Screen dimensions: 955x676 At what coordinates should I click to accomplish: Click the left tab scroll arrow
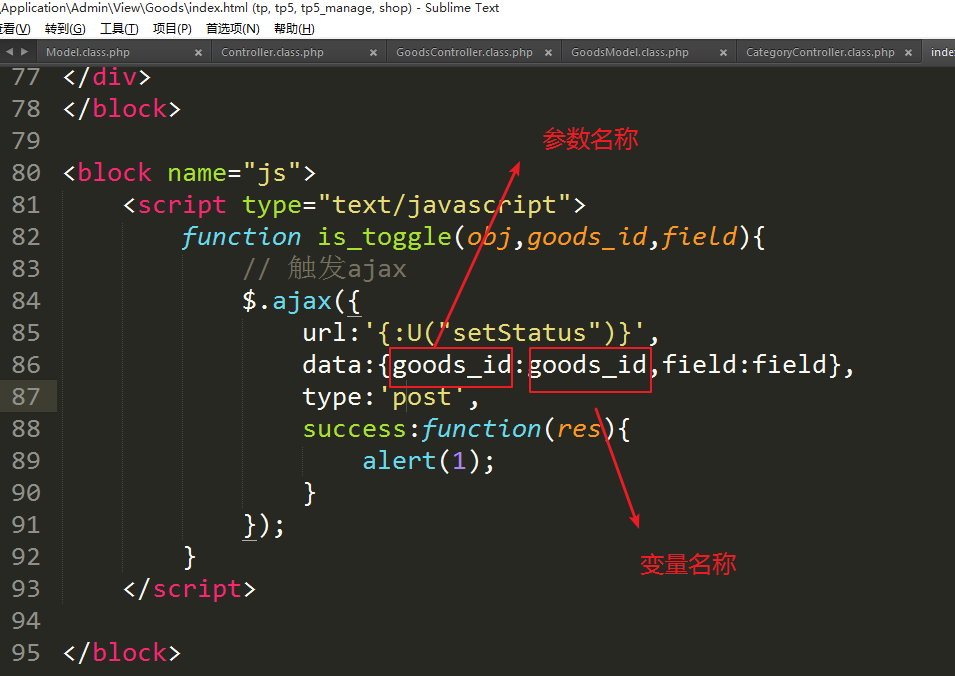[9, 52]
